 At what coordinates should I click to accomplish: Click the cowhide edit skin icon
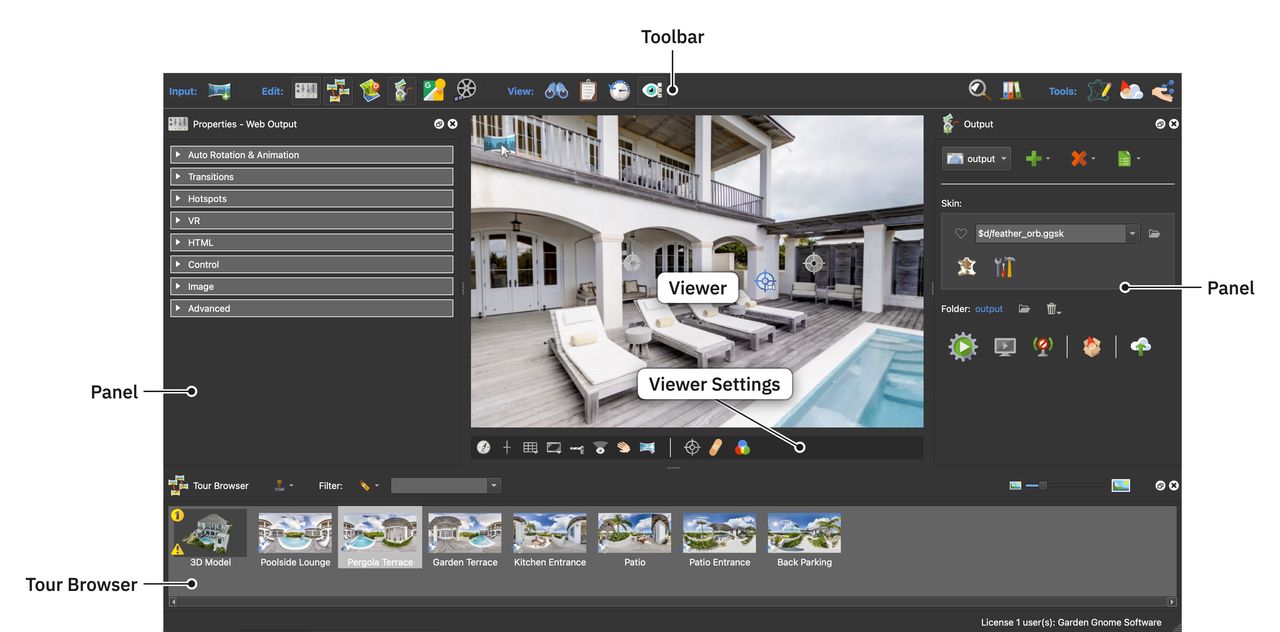click(x=967, y=267)
